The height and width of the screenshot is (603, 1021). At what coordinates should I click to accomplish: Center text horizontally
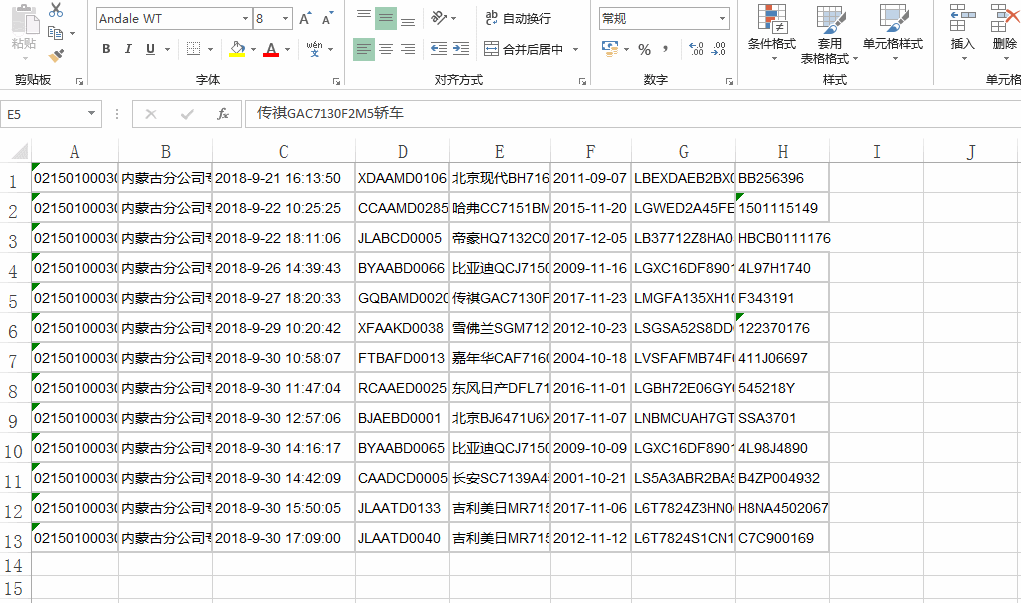386,49
